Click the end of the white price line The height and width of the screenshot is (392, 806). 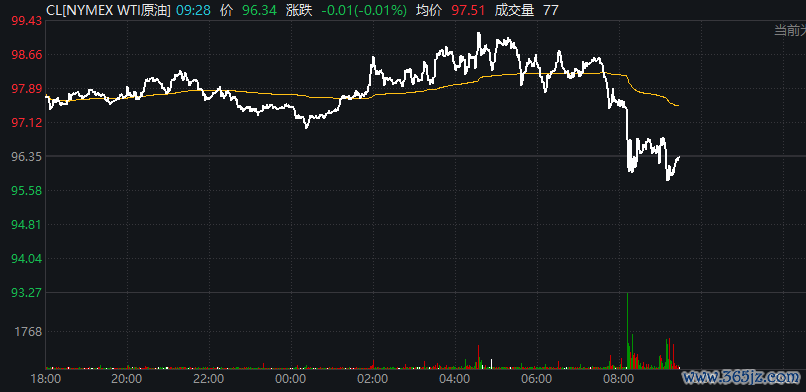[680, 157]
